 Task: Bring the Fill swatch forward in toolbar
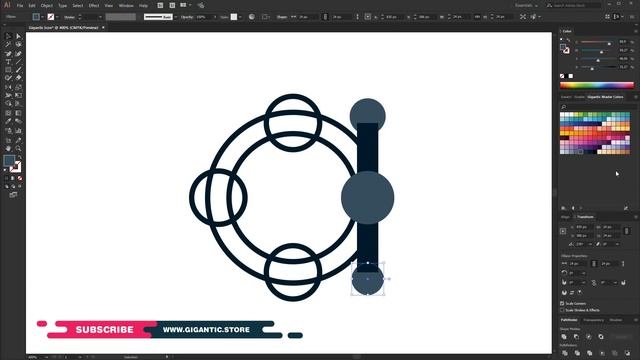pos(9,160)
